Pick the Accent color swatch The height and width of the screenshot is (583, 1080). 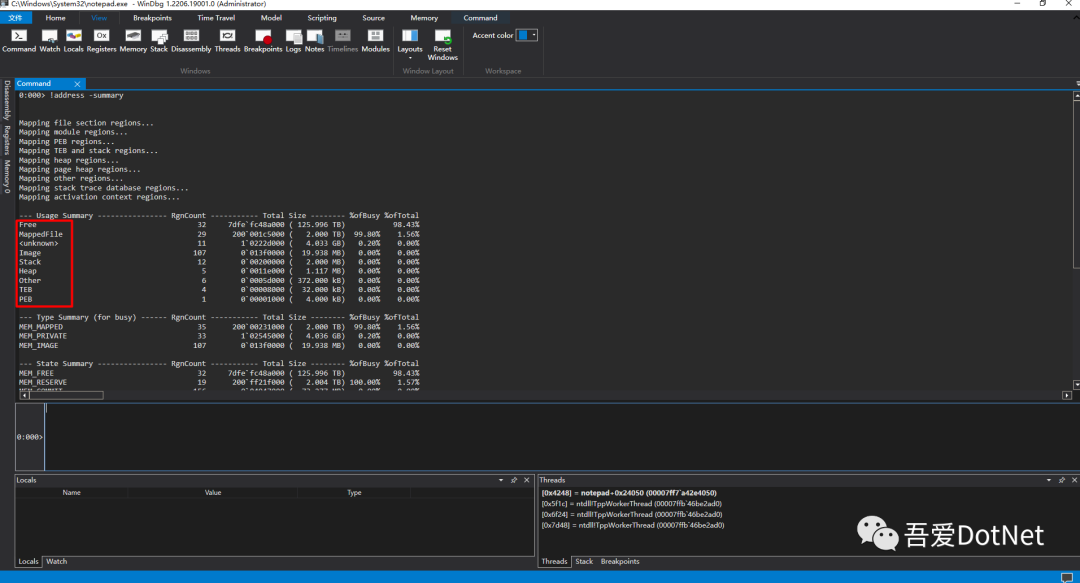pos(523,35)
